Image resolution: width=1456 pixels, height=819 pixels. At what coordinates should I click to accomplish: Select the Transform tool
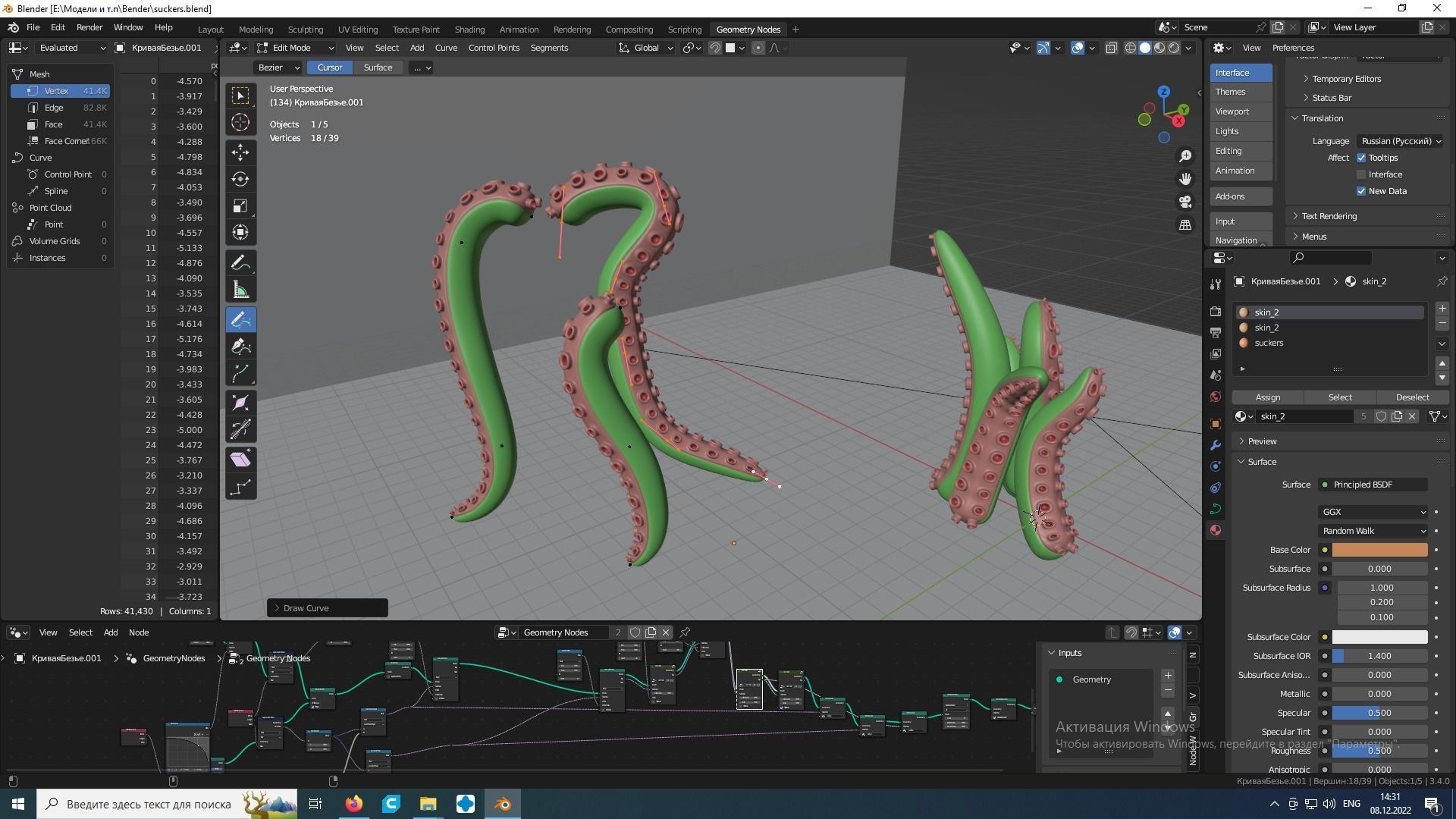(x=240, y=233)
